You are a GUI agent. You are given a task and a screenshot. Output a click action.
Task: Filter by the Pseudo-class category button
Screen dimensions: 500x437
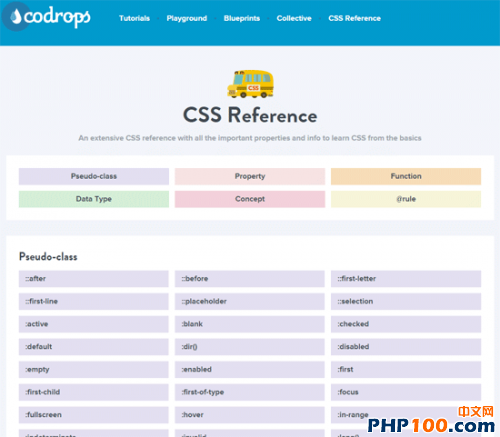[94, 176]
